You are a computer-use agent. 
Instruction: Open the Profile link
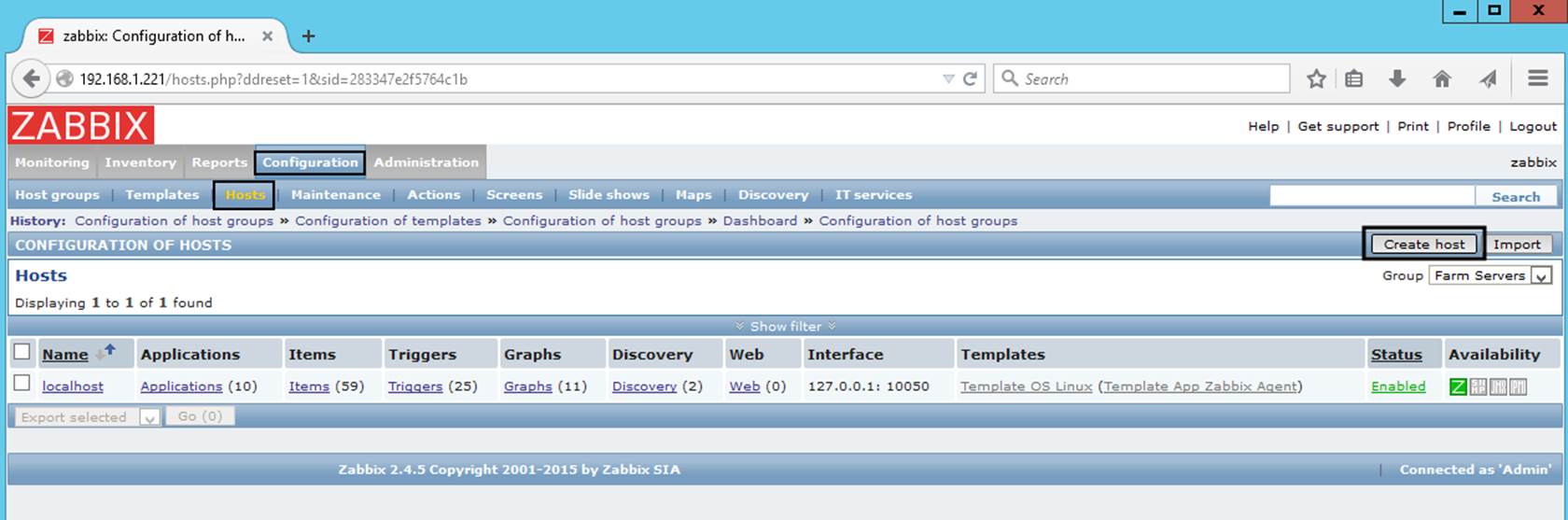click(1469, 126)
